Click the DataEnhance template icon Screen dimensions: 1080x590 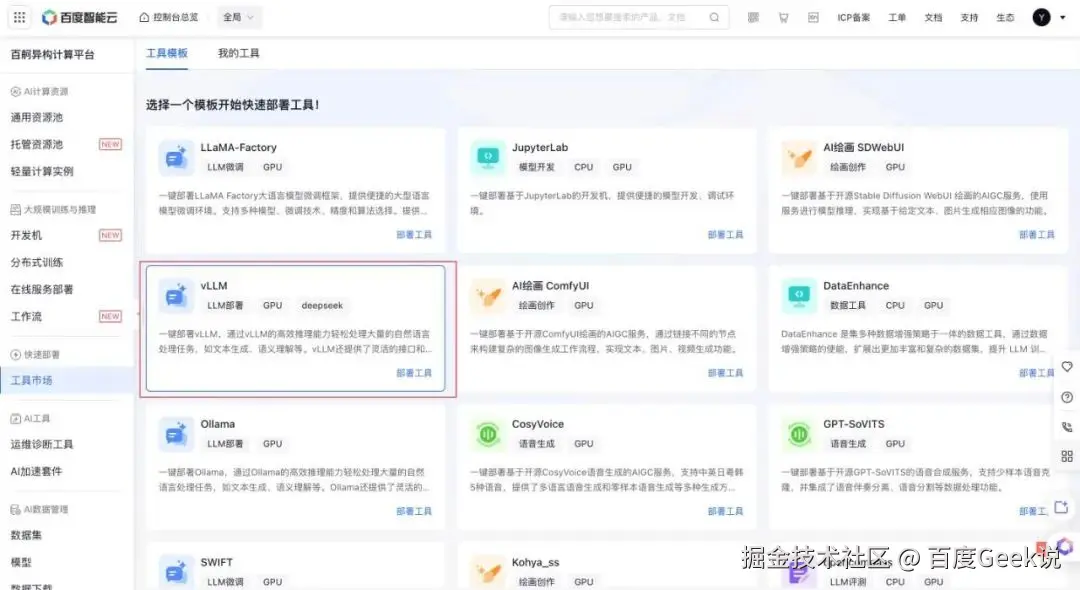click(799, 296)
